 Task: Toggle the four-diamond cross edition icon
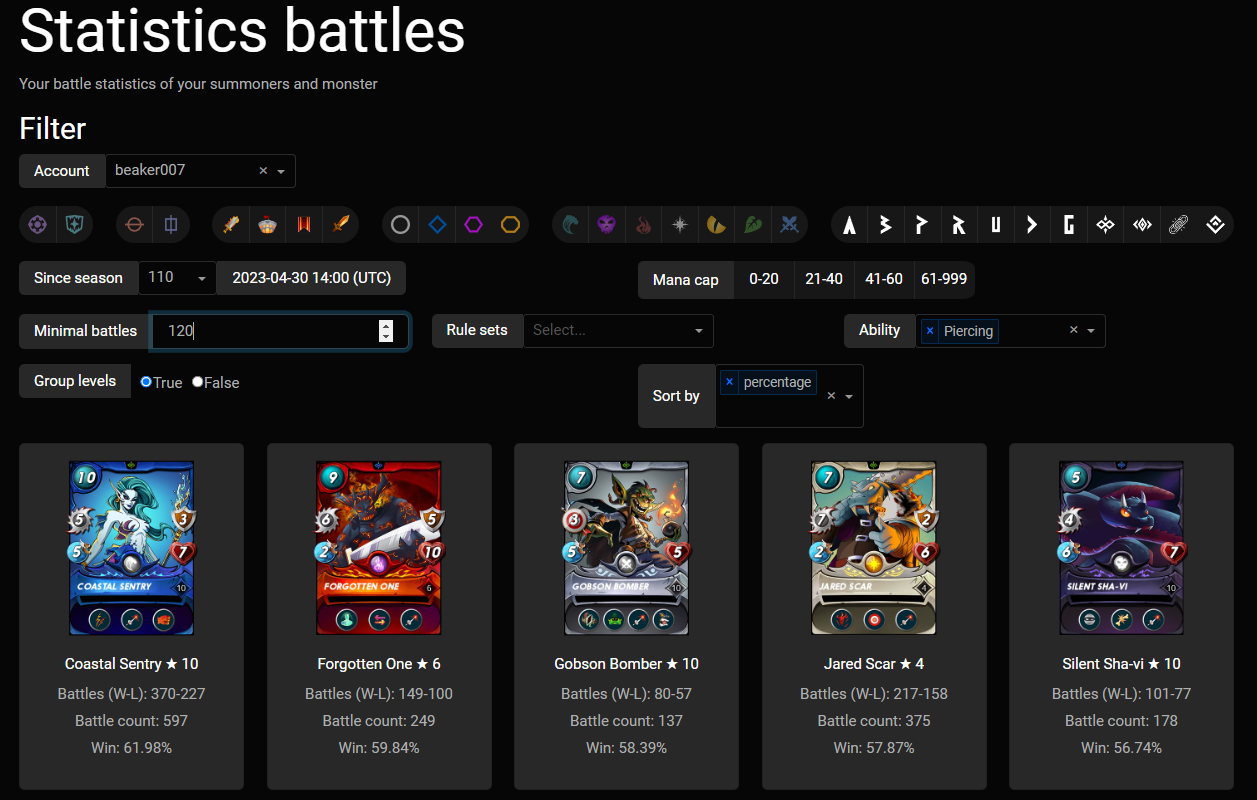[x=1105, y=225]
